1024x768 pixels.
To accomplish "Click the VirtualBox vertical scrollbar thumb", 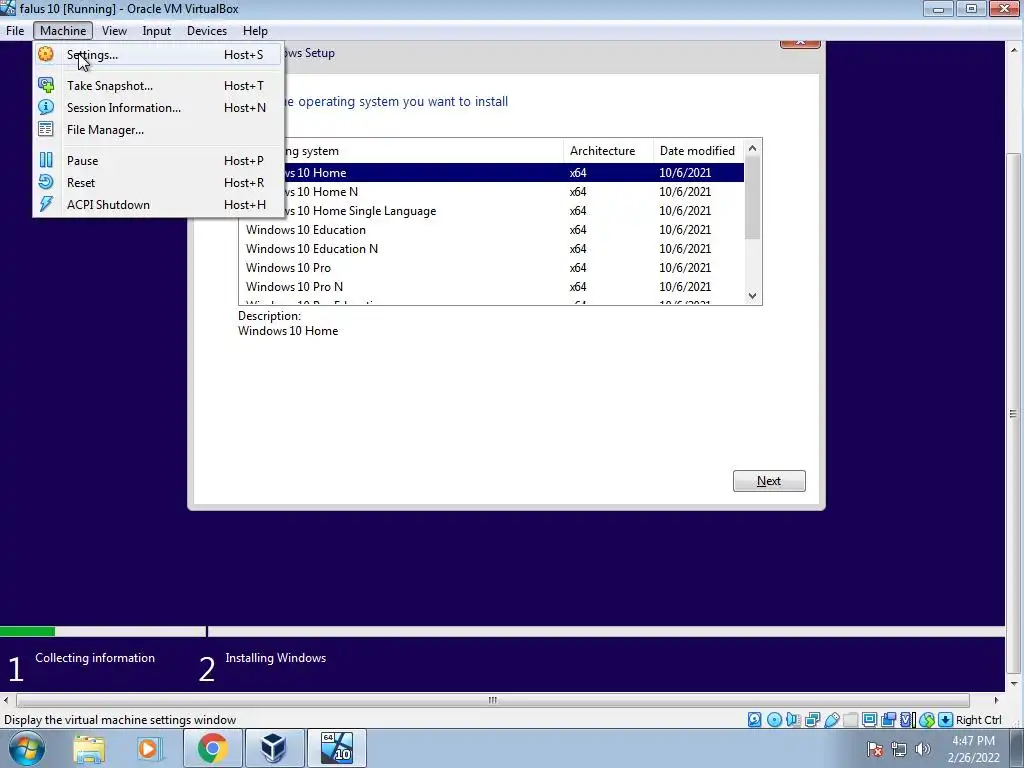I will coord(1014,414).
